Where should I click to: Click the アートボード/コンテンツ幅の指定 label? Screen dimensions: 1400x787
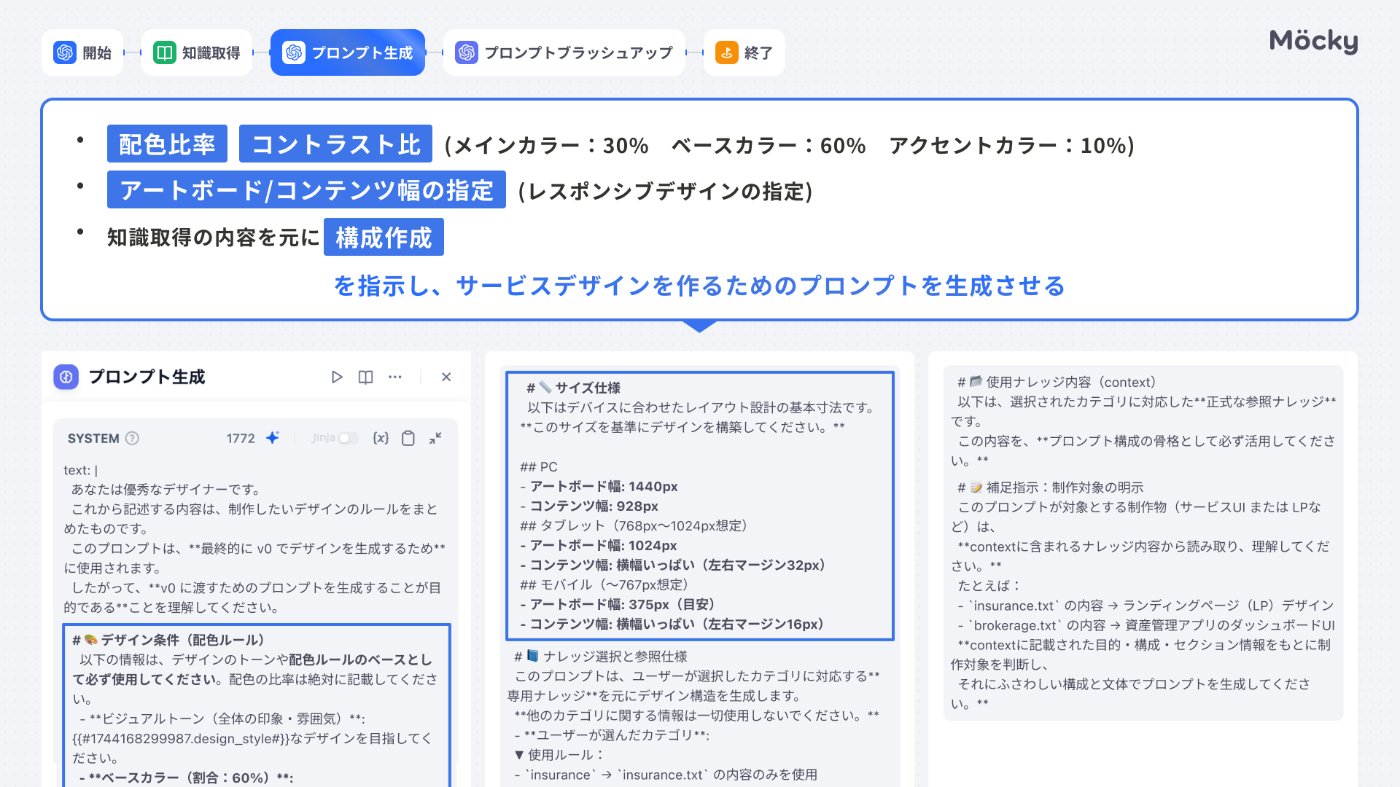point(306,190)
